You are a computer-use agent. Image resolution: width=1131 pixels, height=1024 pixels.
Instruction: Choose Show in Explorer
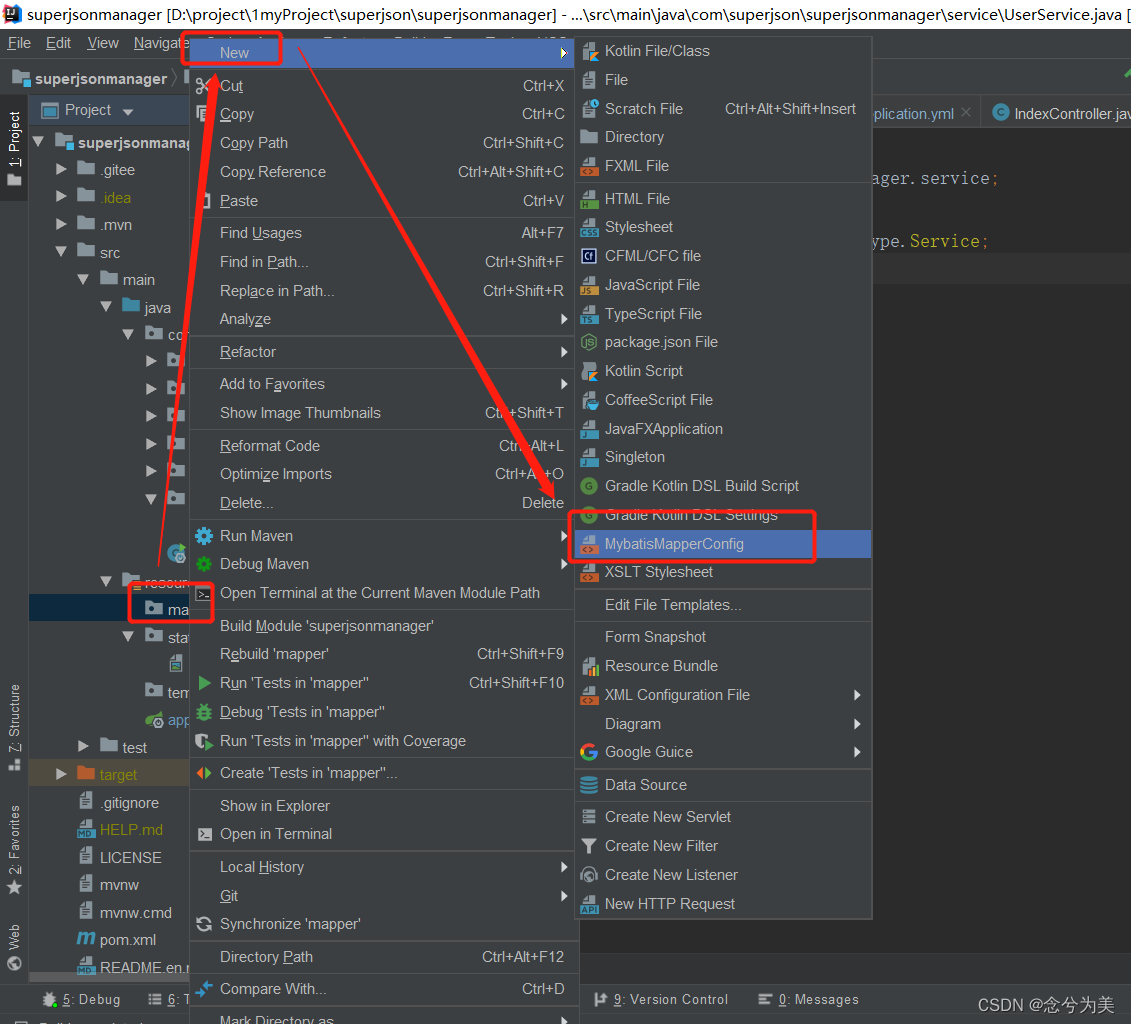[382, 805]
